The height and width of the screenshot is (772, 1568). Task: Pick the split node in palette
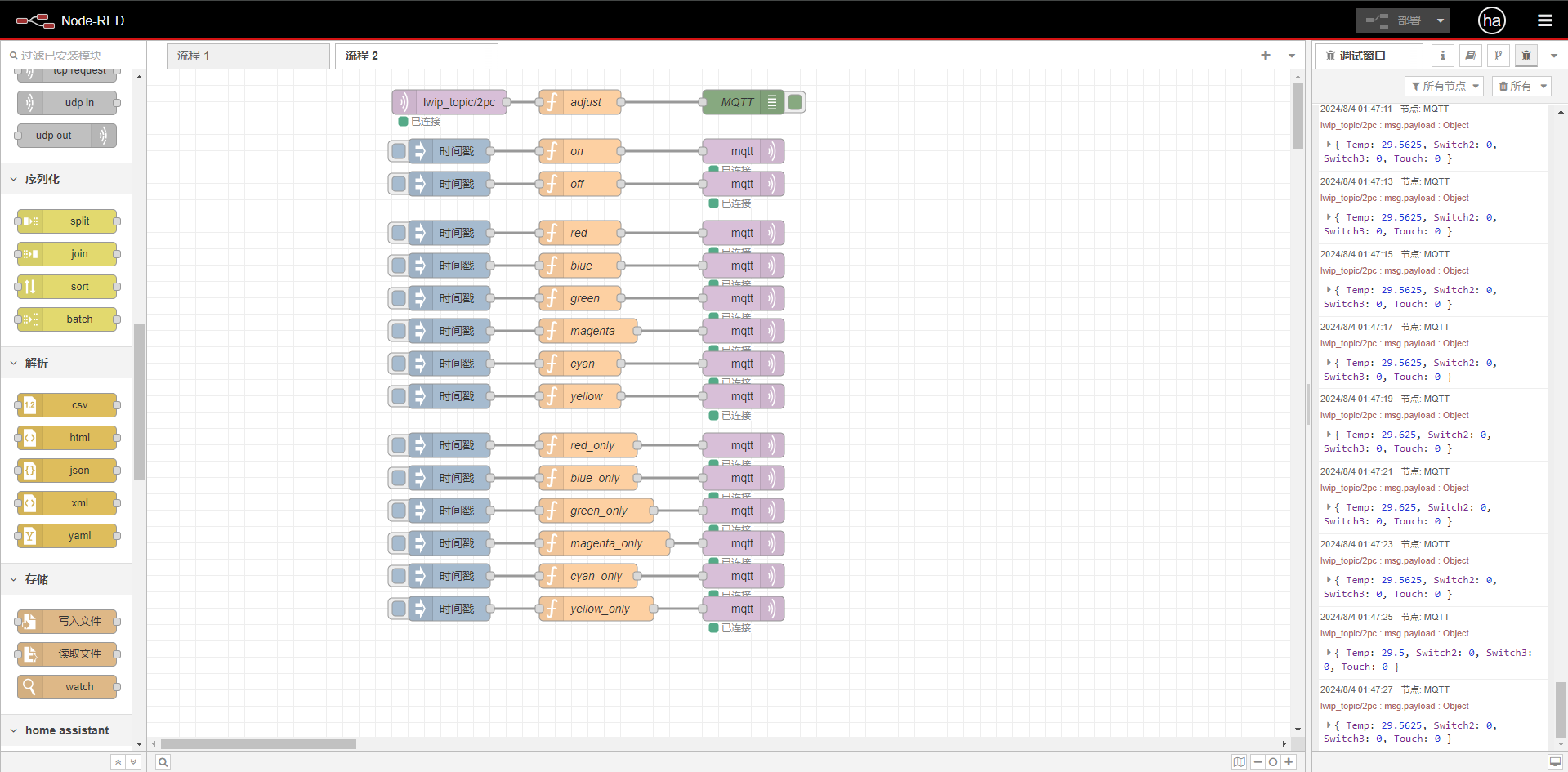[x=67, y=221]
